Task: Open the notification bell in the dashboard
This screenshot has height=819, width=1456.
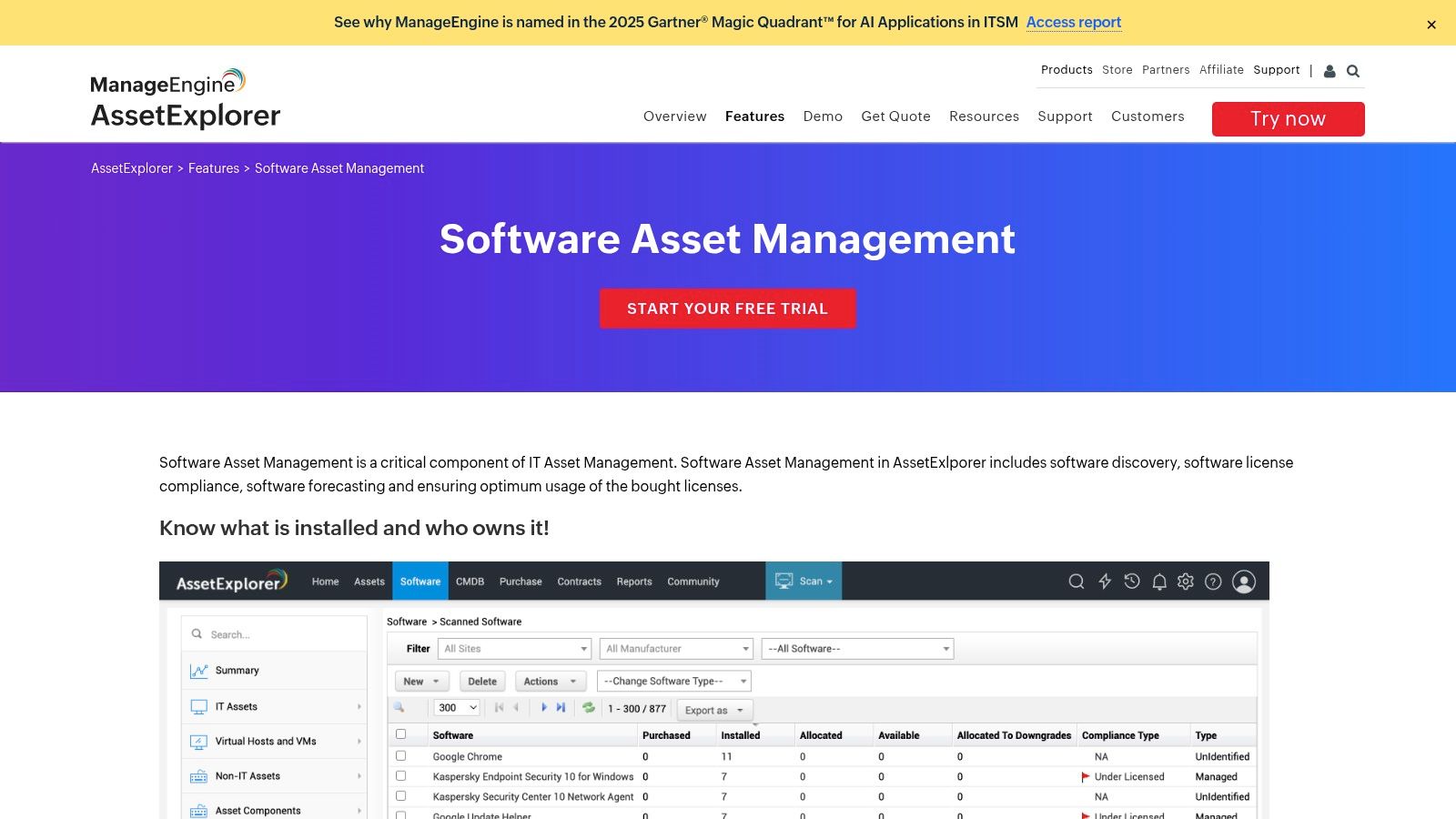Action: click(1158, 581)
